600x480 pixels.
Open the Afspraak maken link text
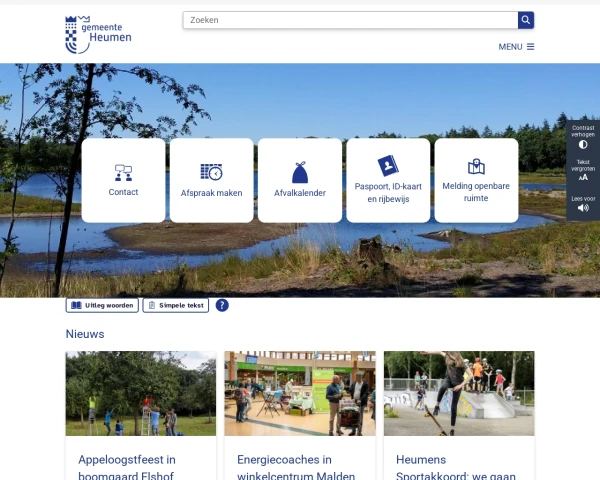pyautogui.click(x=212, y=193)
